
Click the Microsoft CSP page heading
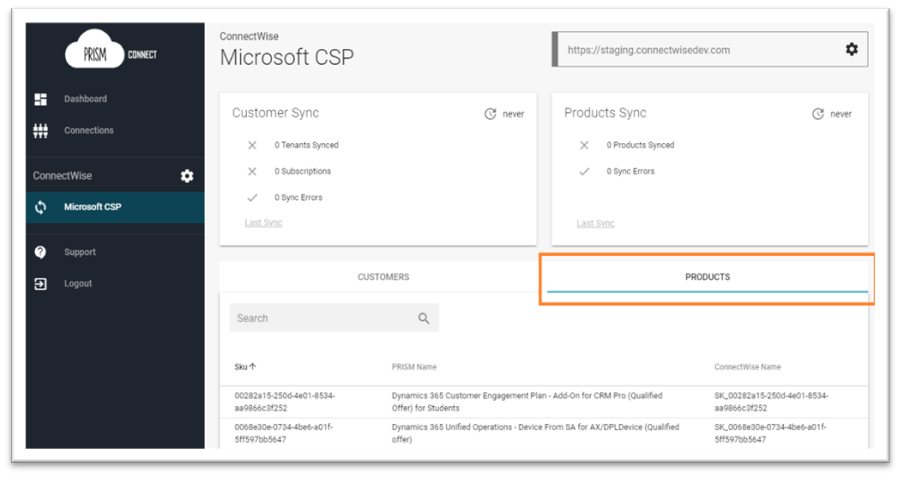point(287,57)
